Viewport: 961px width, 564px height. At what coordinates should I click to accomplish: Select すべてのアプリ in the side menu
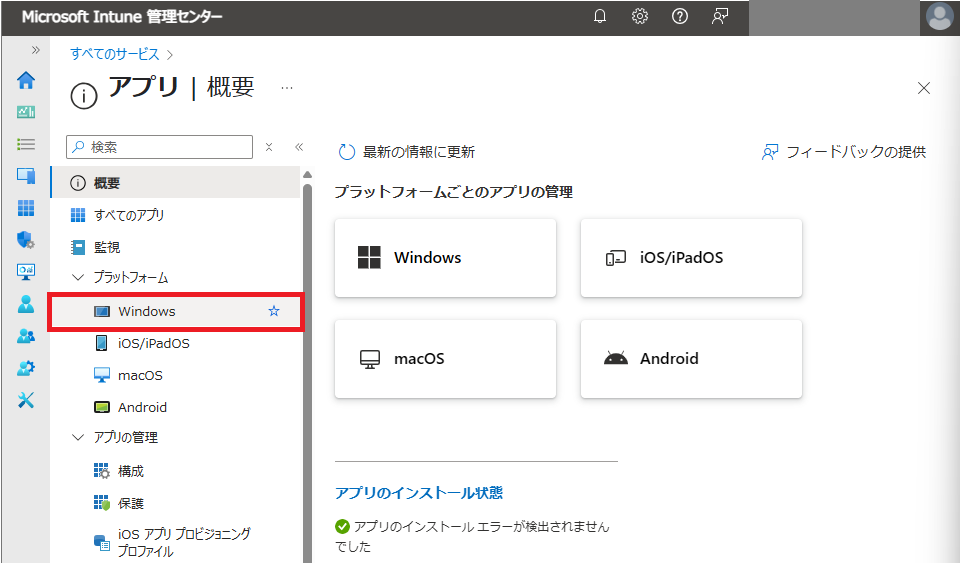(175, 215)
